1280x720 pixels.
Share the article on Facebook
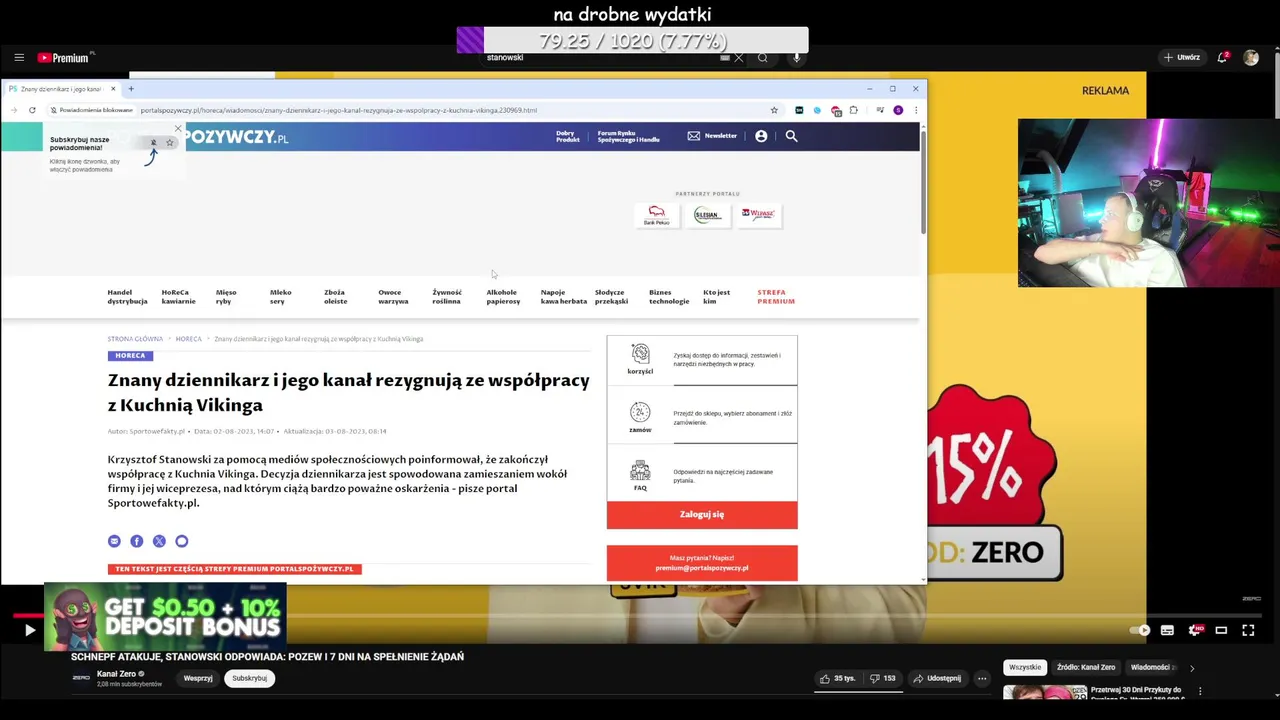click(x=137, y=541)
